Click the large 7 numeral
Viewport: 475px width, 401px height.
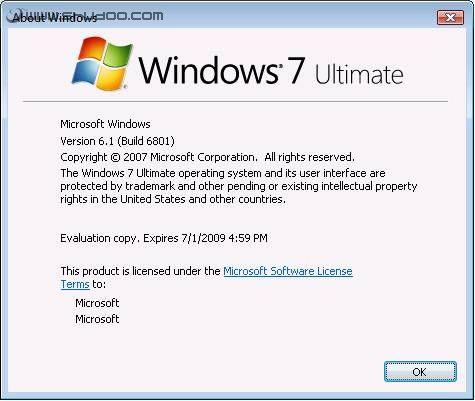pos(297,70)
